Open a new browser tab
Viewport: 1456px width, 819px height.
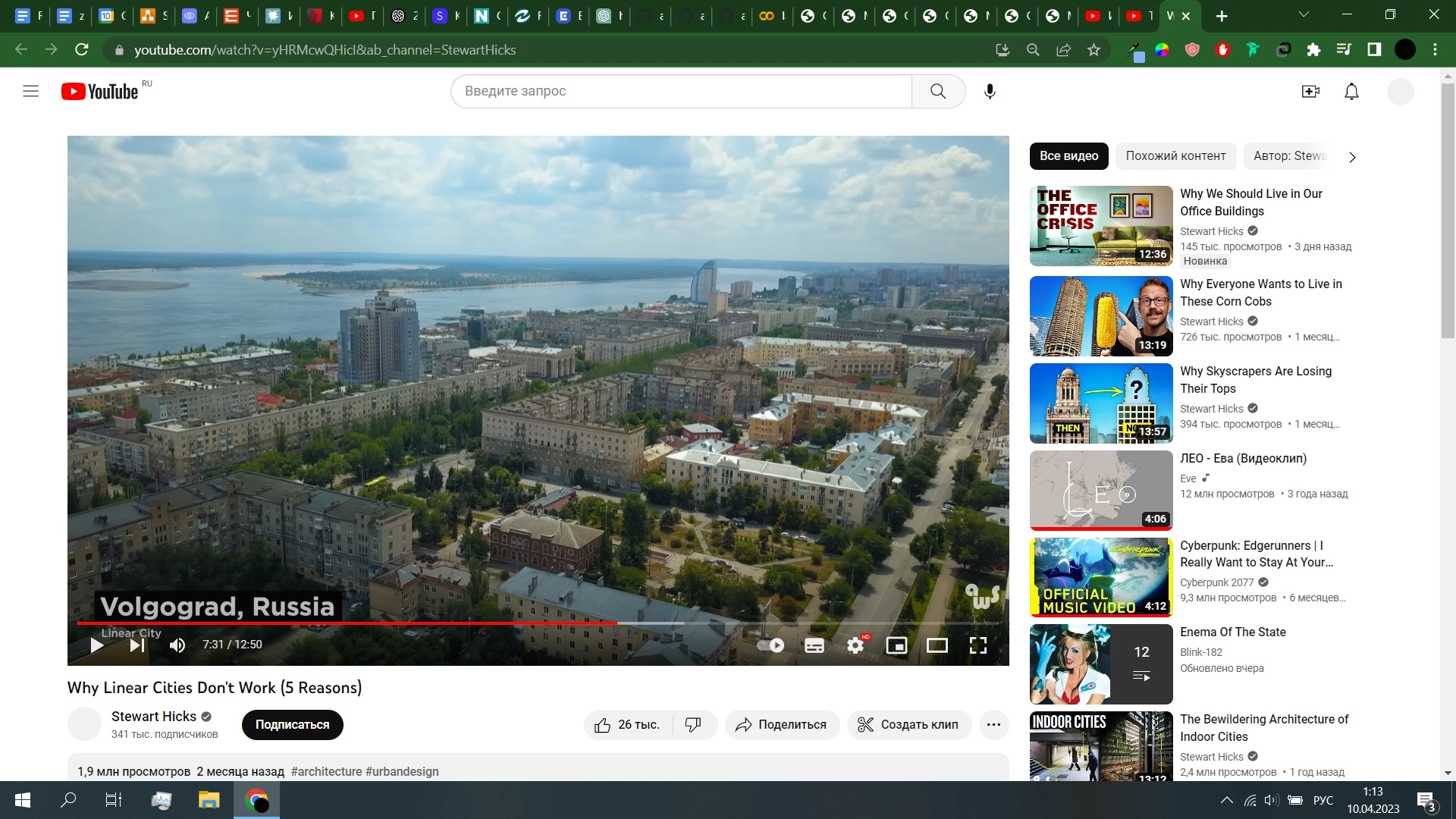coord(1222,16)
